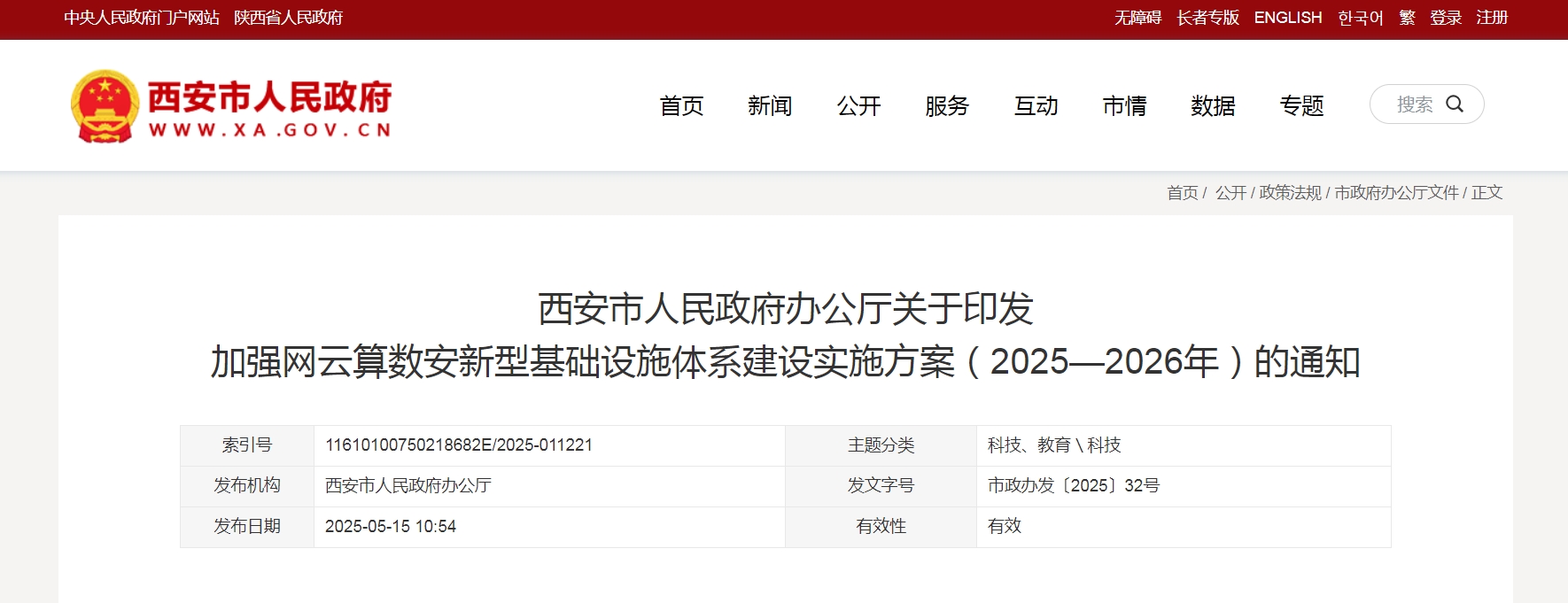The width and height of the screenshot is (1568, 603).
Task: Click the search magnifier icon
Action: (1455, 104)
